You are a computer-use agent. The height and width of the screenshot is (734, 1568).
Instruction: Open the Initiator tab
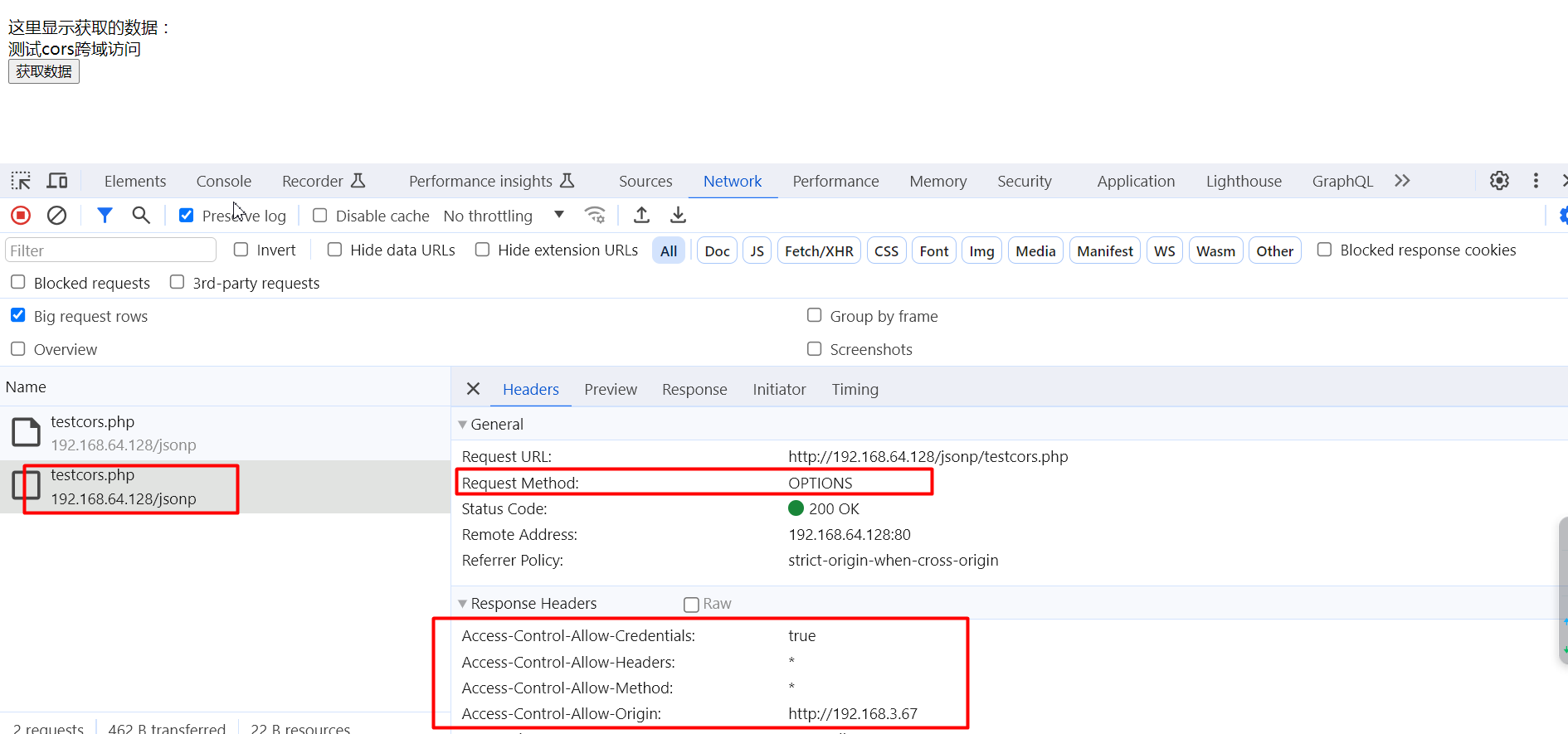pyautogui.click(x=779, y=389)
